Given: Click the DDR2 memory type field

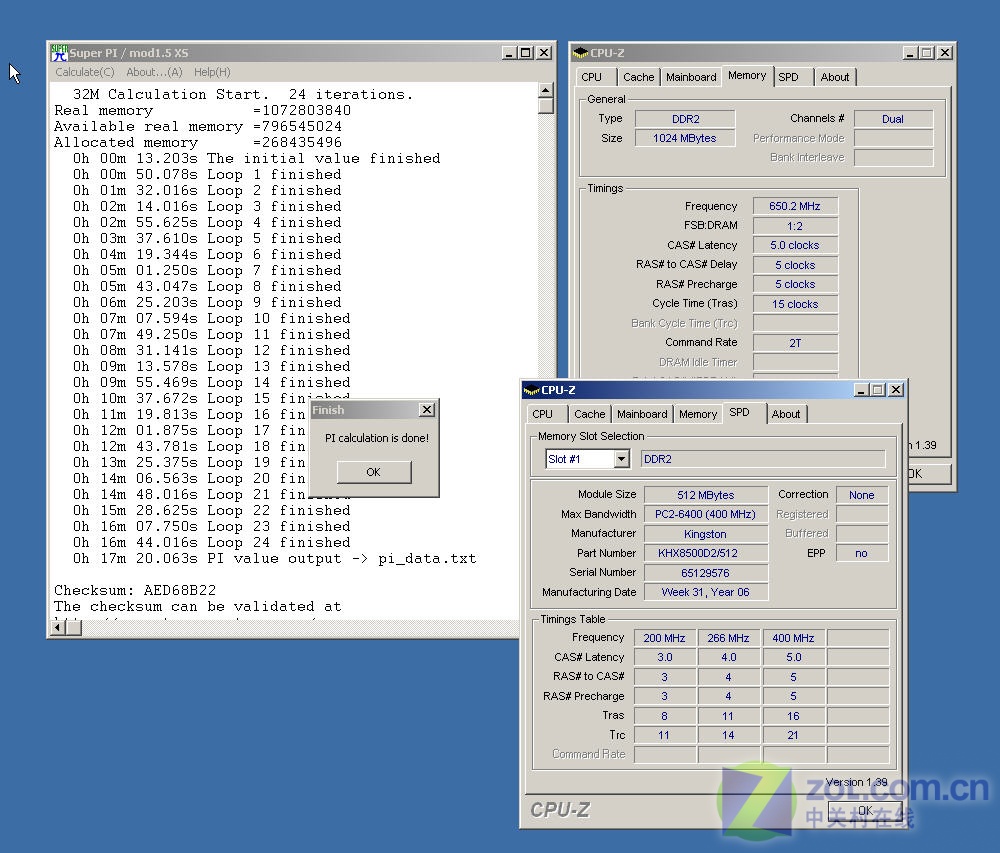Looking at the screenshot, I should tap(685, 119).
